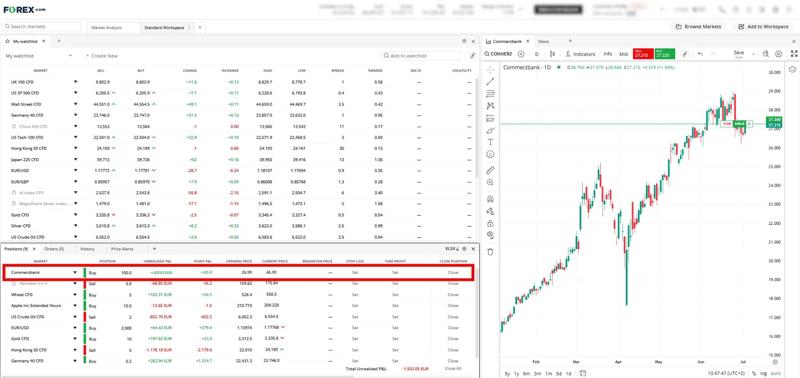Expand the Germany 40 CFD watchlist row arrow
800x378 pixels.
(76, 115)
